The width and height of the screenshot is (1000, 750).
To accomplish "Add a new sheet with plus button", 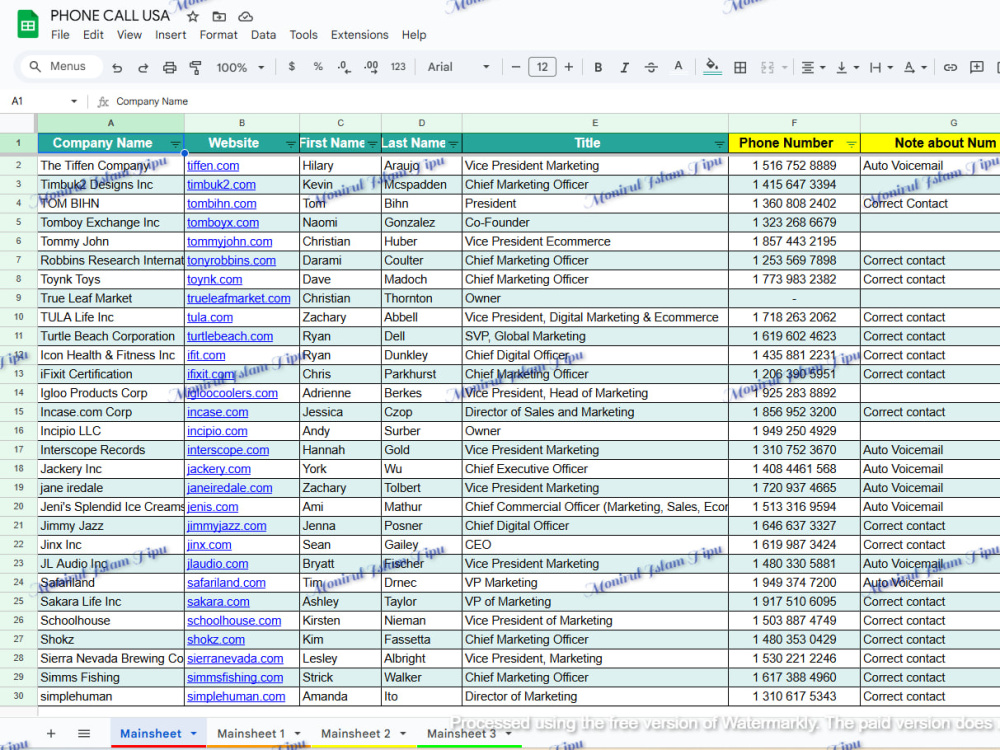I will [x=51, y=733].
